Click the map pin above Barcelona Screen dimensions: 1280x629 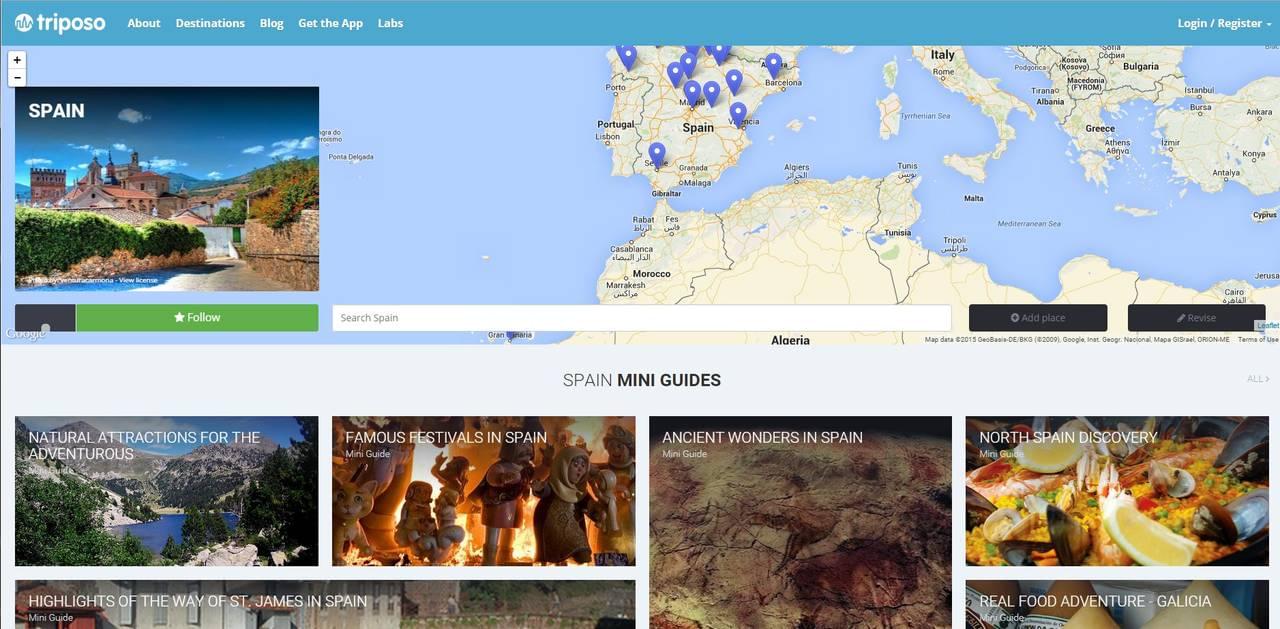773,65
